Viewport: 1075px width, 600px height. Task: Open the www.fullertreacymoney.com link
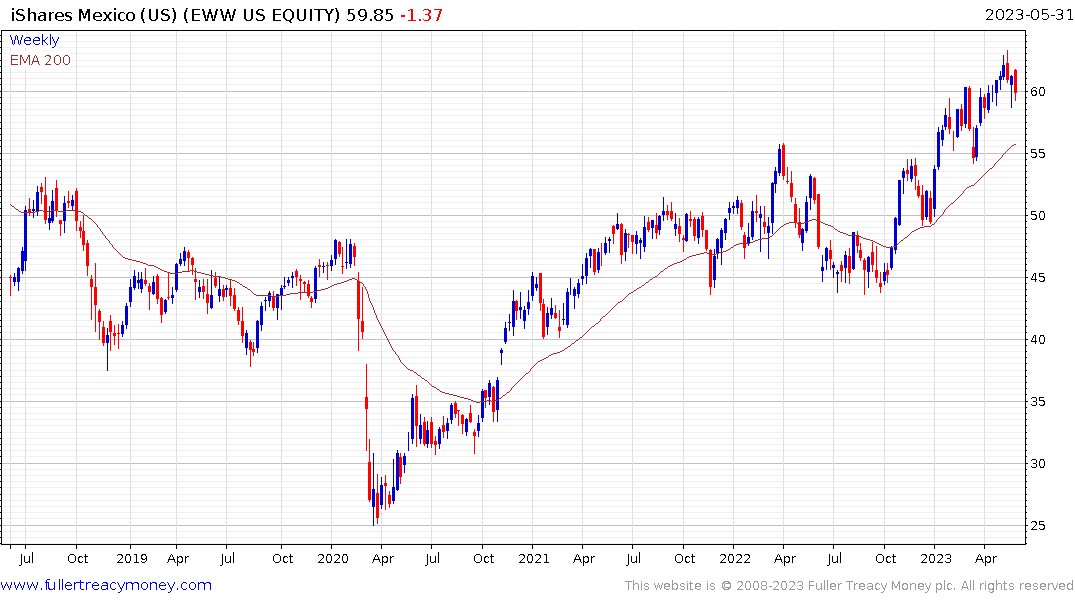click(x=106, y=585)
